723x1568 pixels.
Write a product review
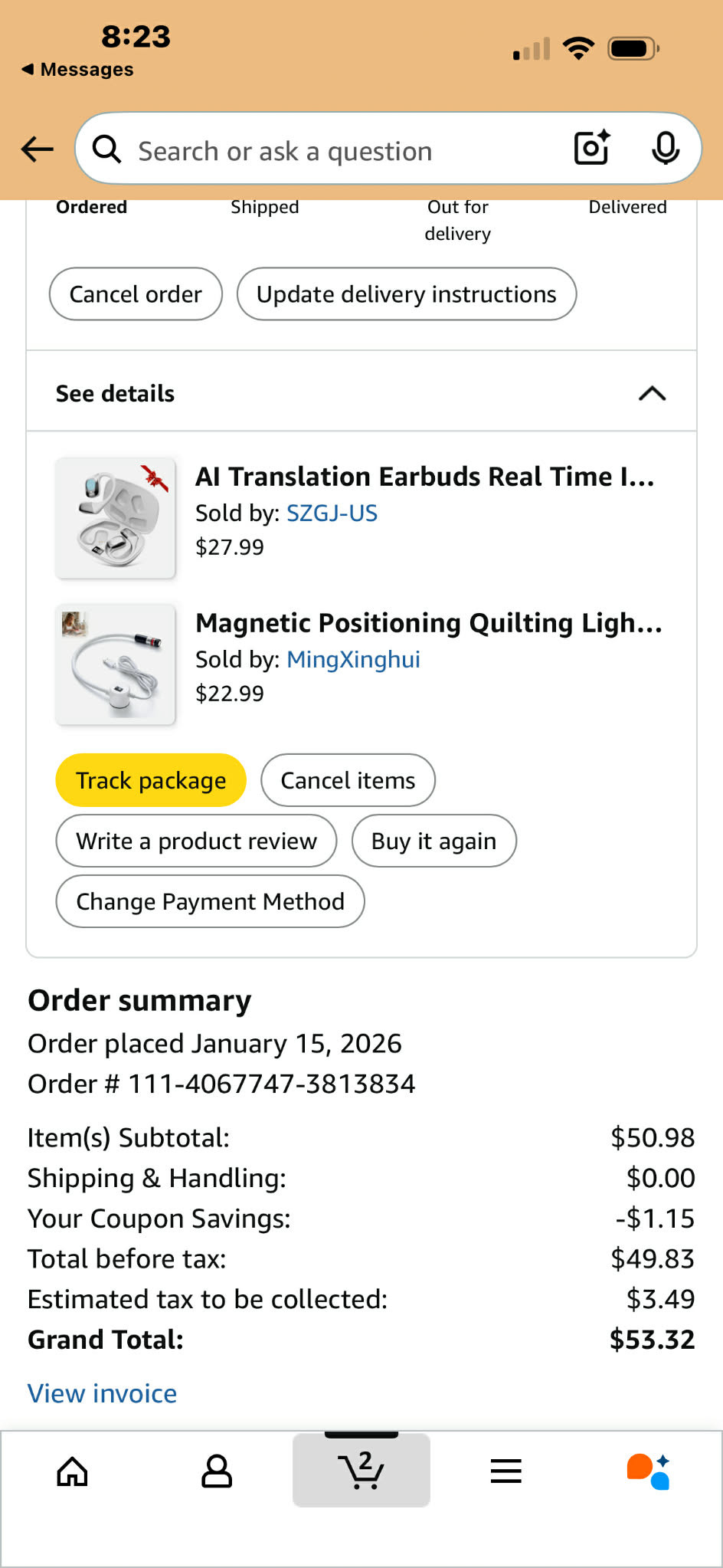[x=196, y=841]
